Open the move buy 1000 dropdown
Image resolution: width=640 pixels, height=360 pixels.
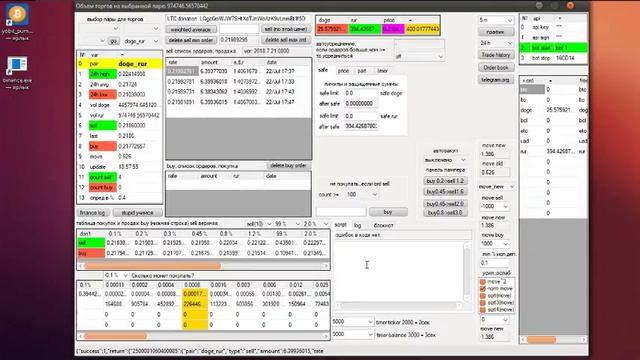(x=494, y=244)
